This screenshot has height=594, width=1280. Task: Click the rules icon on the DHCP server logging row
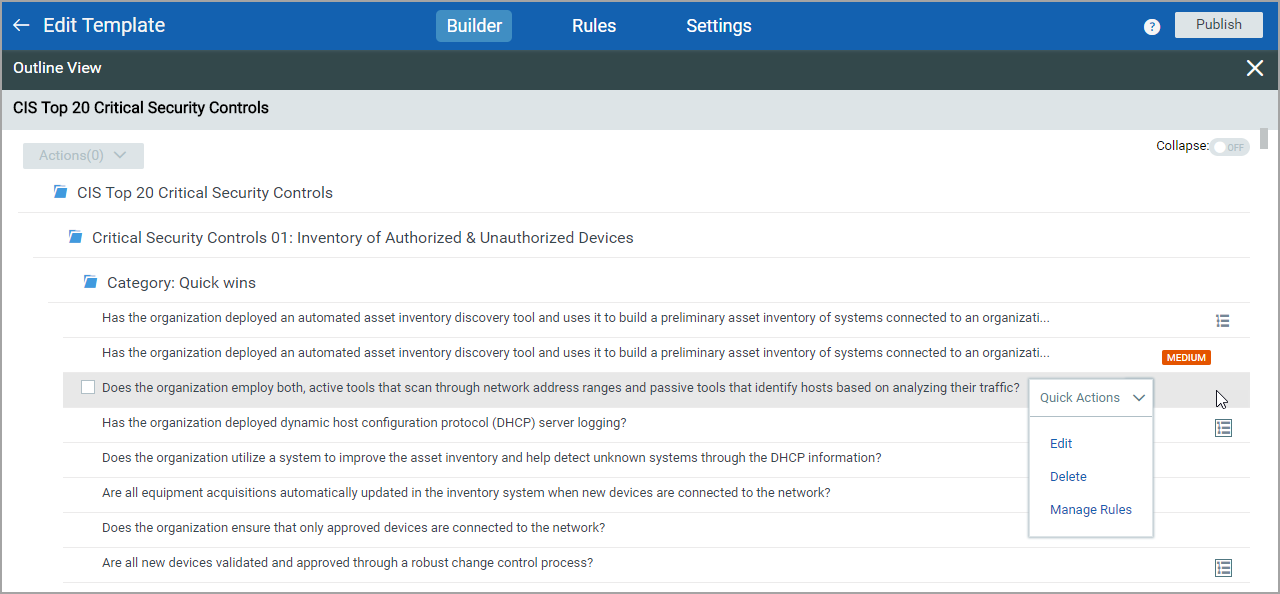[x=1223, y=428]
